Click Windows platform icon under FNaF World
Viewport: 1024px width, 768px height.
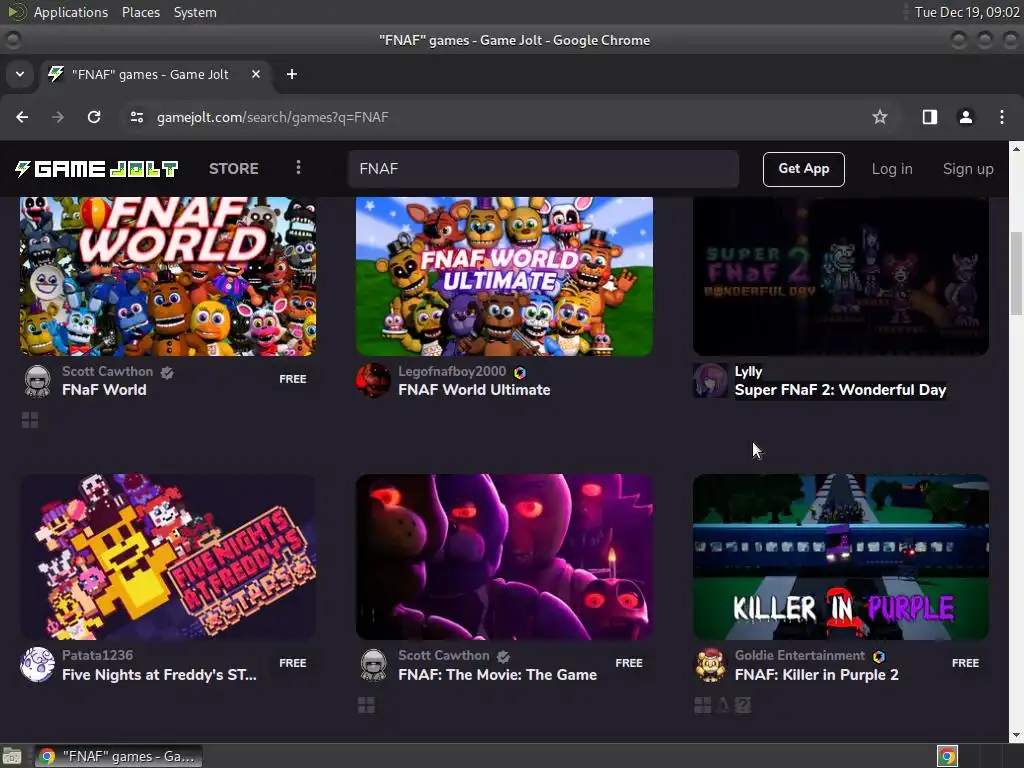tap(30, 421)
